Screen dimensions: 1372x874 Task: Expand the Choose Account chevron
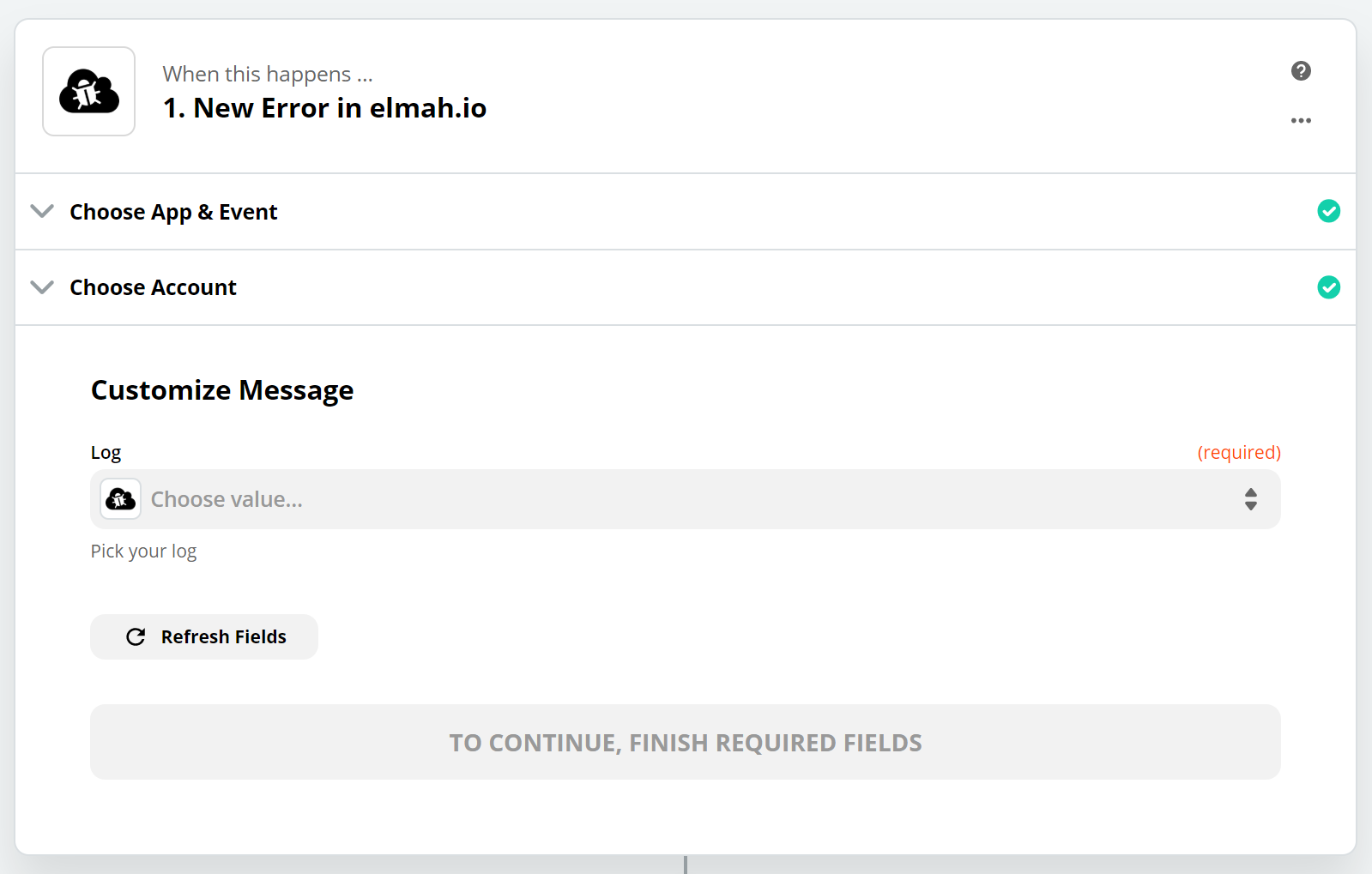pos(42,287)
